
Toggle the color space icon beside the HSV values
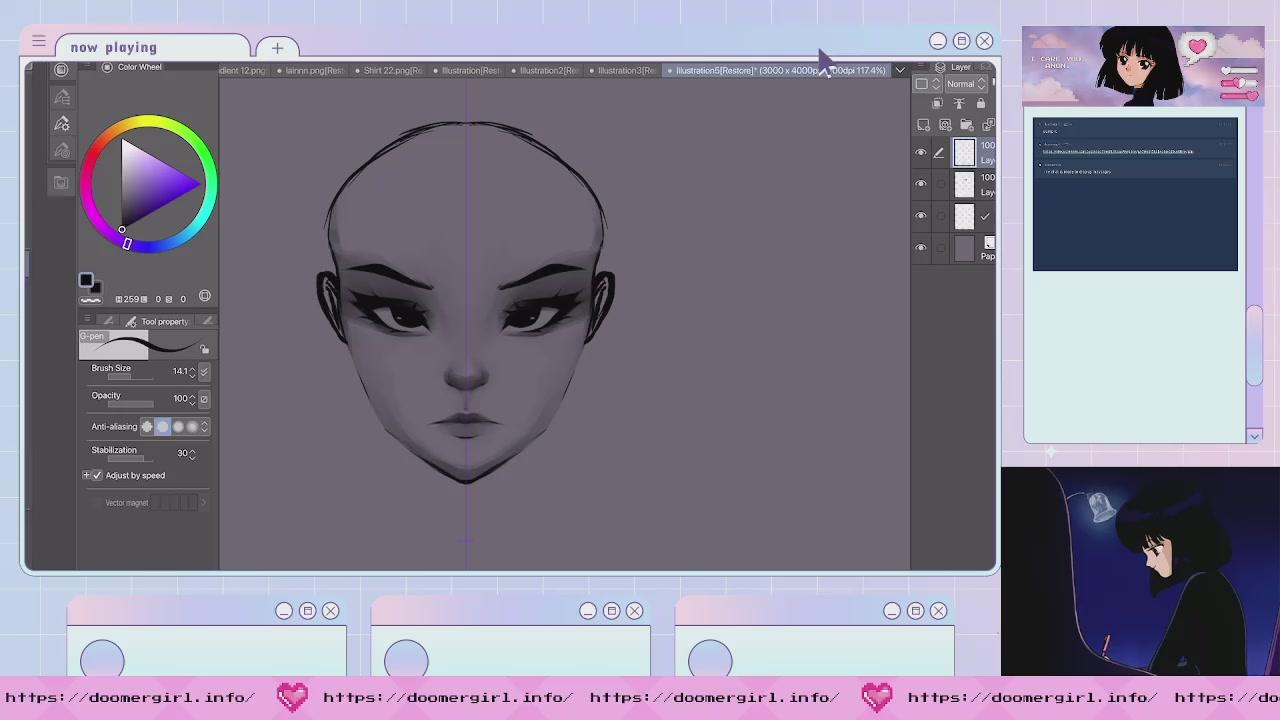pos(204,297)
